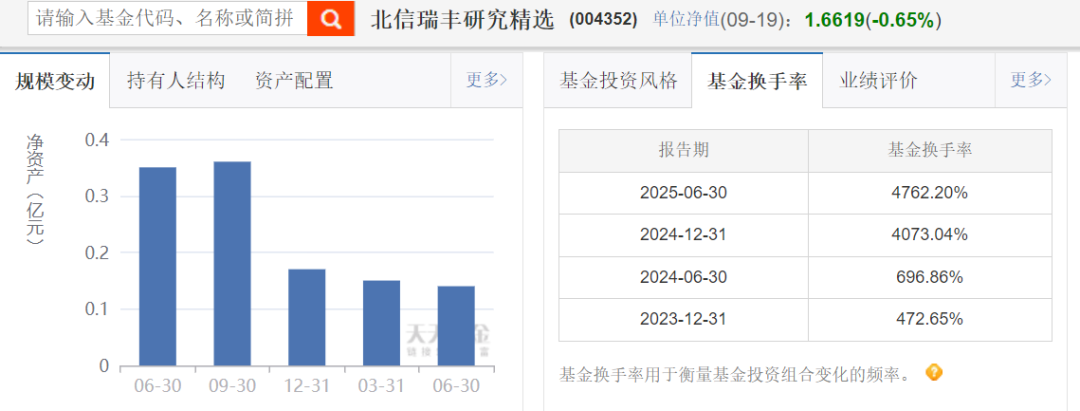The width and height of the screenshot is (1080, 411).
Task: Click the 基金换手率 column header in table
Action: click(930, 150)
